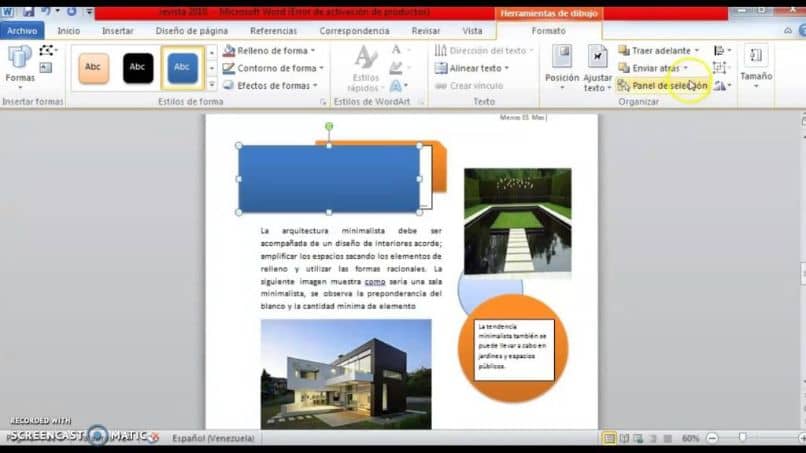806x453 pixels.
Task: Click the text box inside the orange circle
Action: [514, 350]
